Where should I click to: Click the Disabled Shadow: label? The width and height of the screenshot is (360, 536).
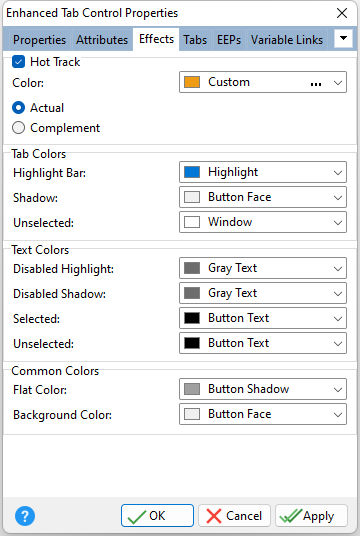pos(59,294)
